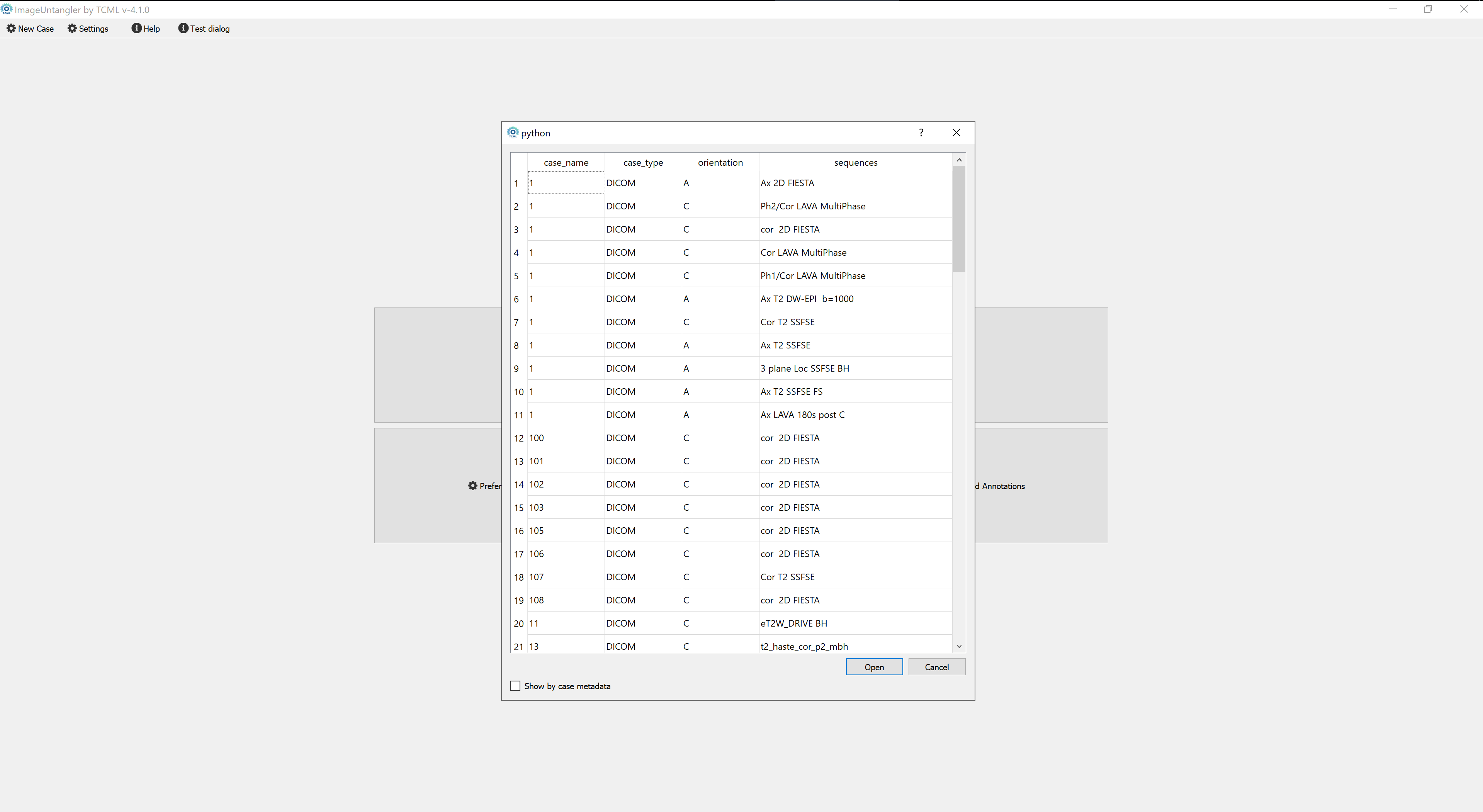Screen dimensions: 1483x812
Task: Click the scrollbar down arrow in table
Action: click(959, 646)
